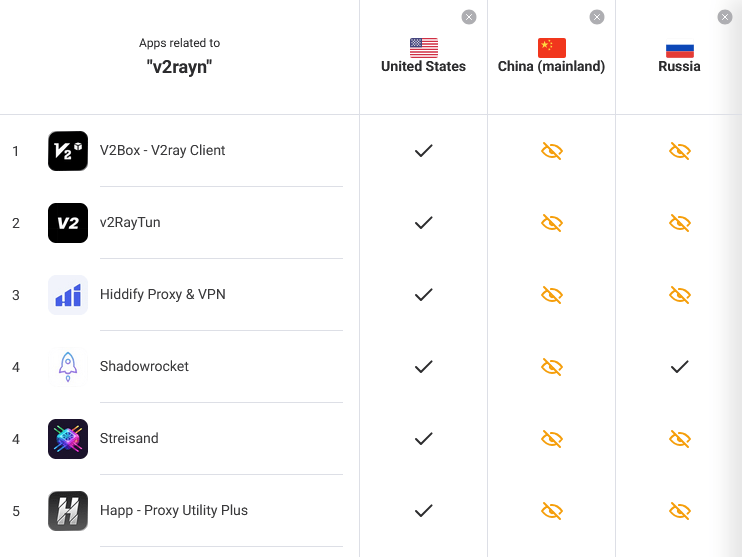Click hidden-eye icon for v2RayTun in Russia
The height and width of the screenshot is (557, 742).
click(x=679, y=223)
